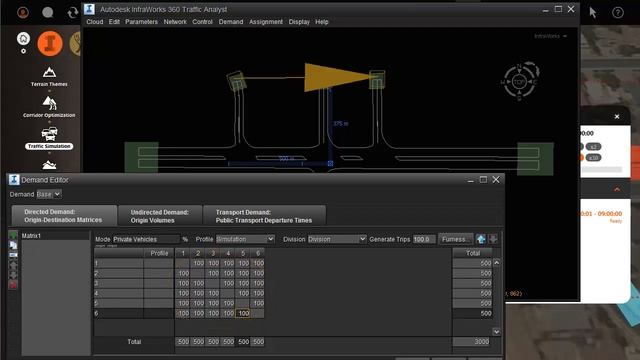Click the Profile column header
640x360 pixels.
(159, 253)
